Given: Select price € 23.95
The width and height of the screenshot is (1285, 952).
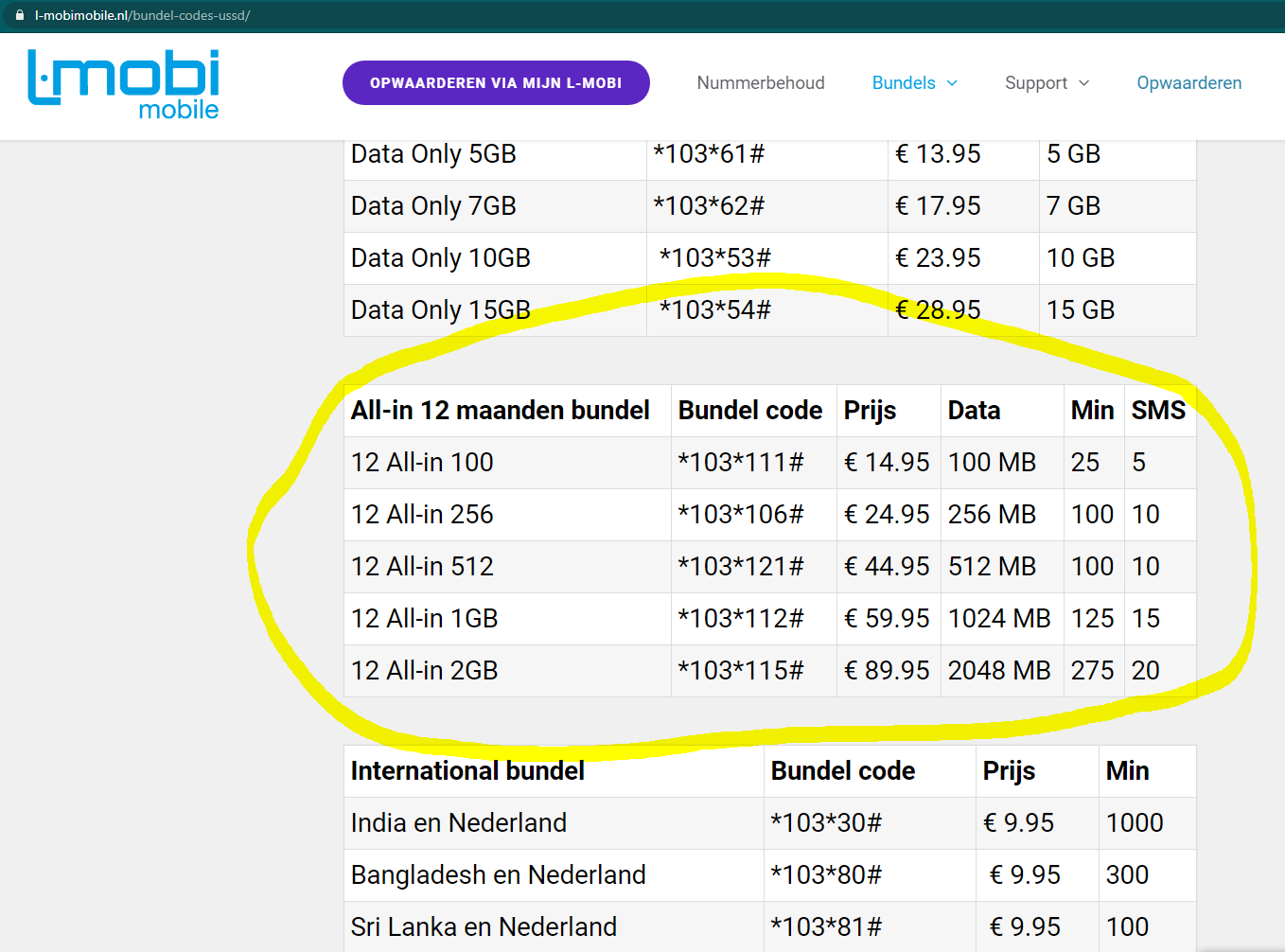Looking at the screenshot, I should click(x=938, y=258).
